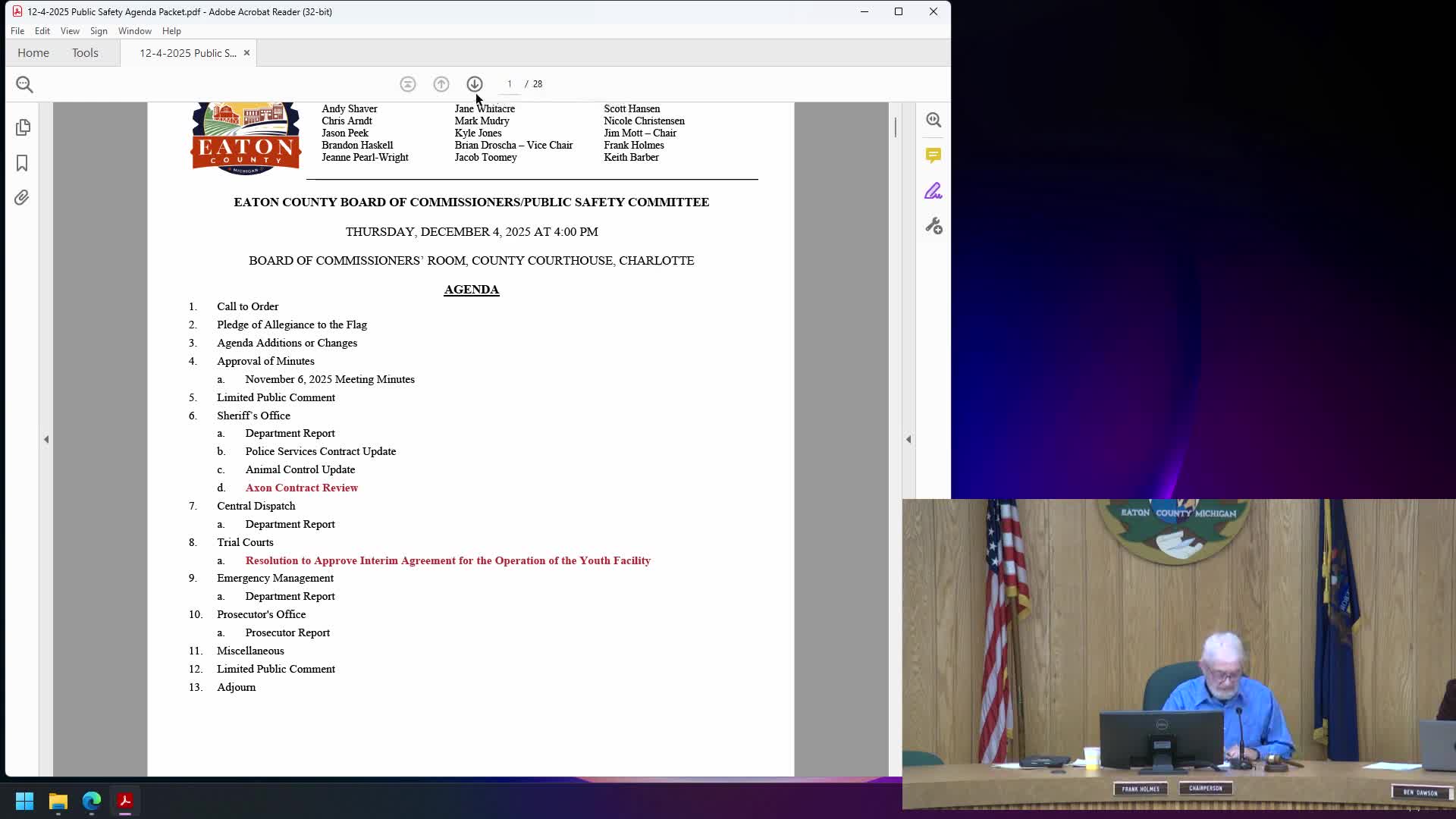Screen dimensions: 1456x819
Task: Open the Axon Contract Review link
Action: coord(301,488)
